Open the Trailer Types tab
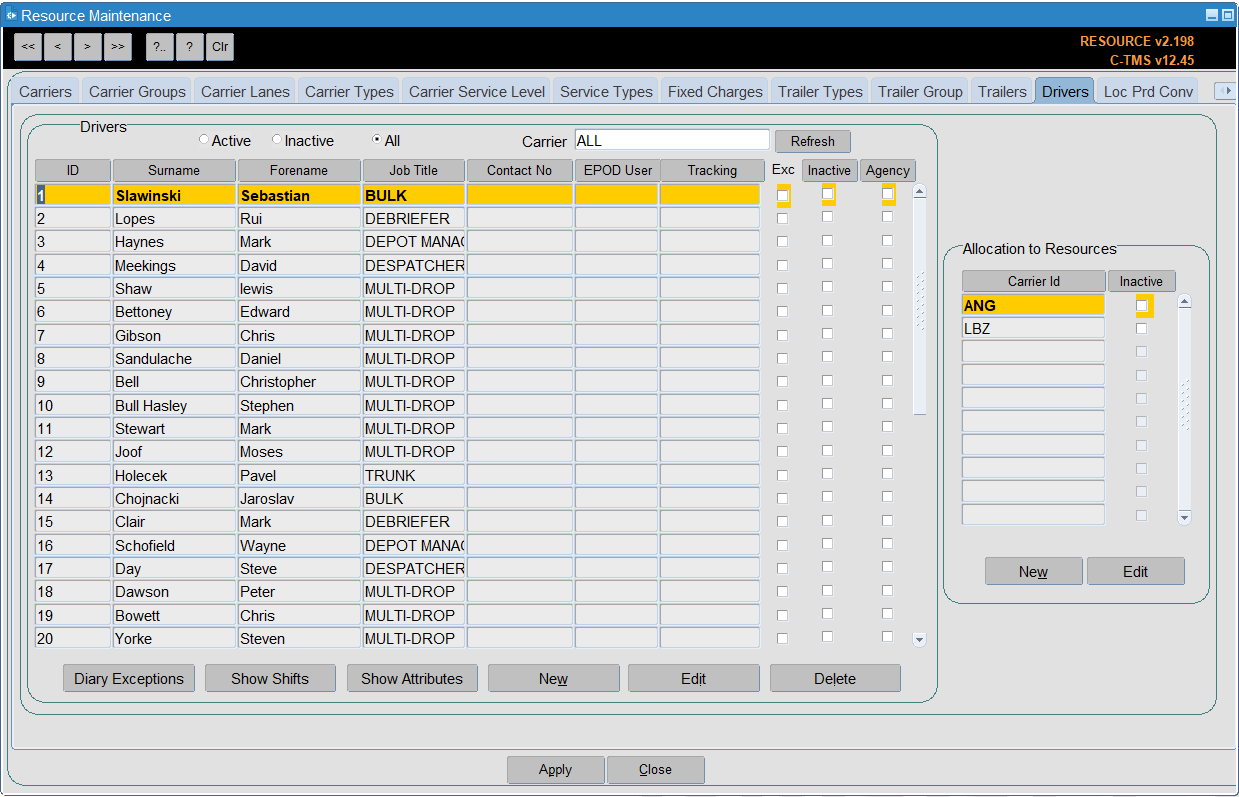 tap(820, 91)
